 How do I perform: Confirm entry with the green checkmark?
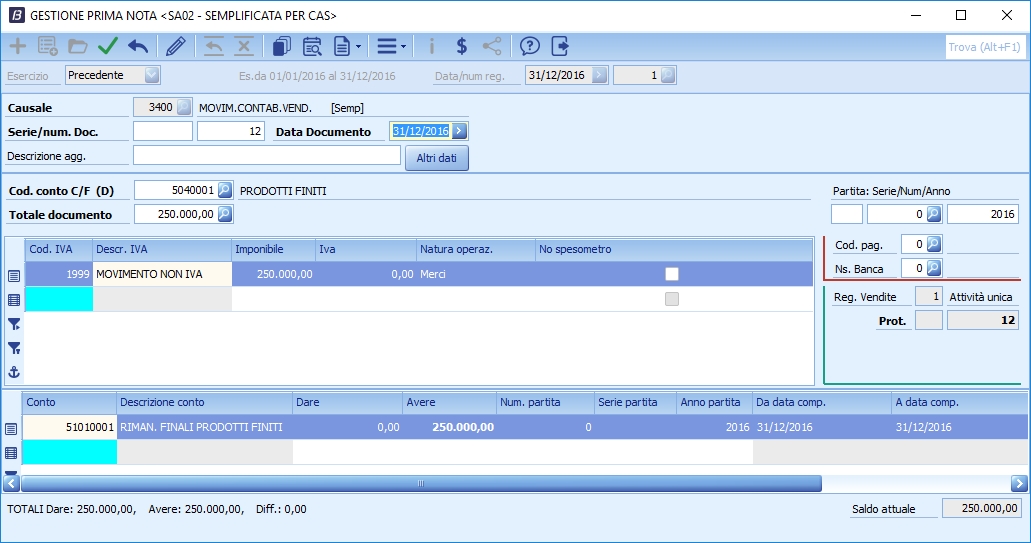[108, 46]
